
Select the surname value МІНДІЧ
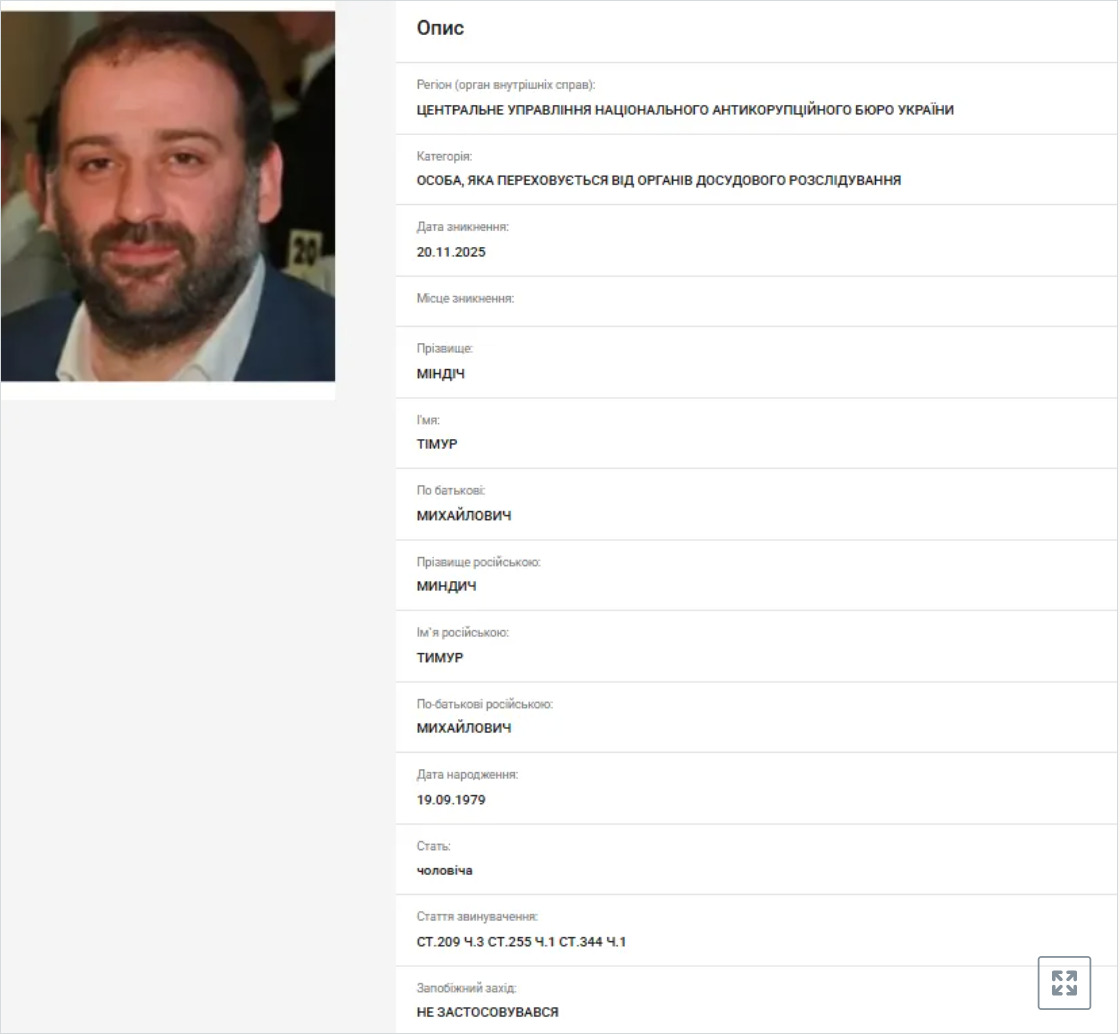click(440, 373)
